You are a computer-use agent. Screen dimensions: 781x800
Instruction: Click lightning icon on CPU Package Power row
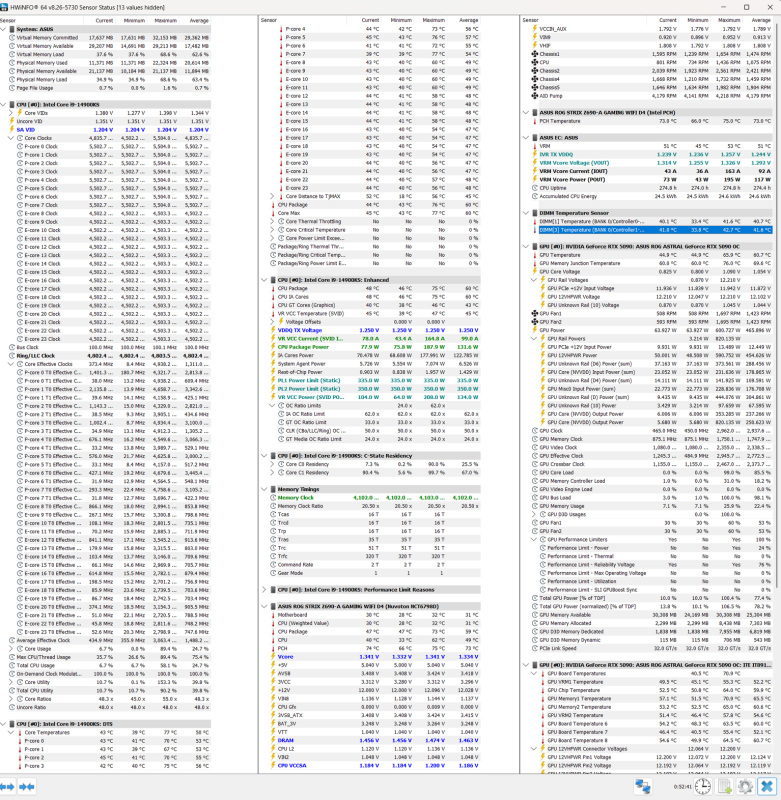coord(273,347)
